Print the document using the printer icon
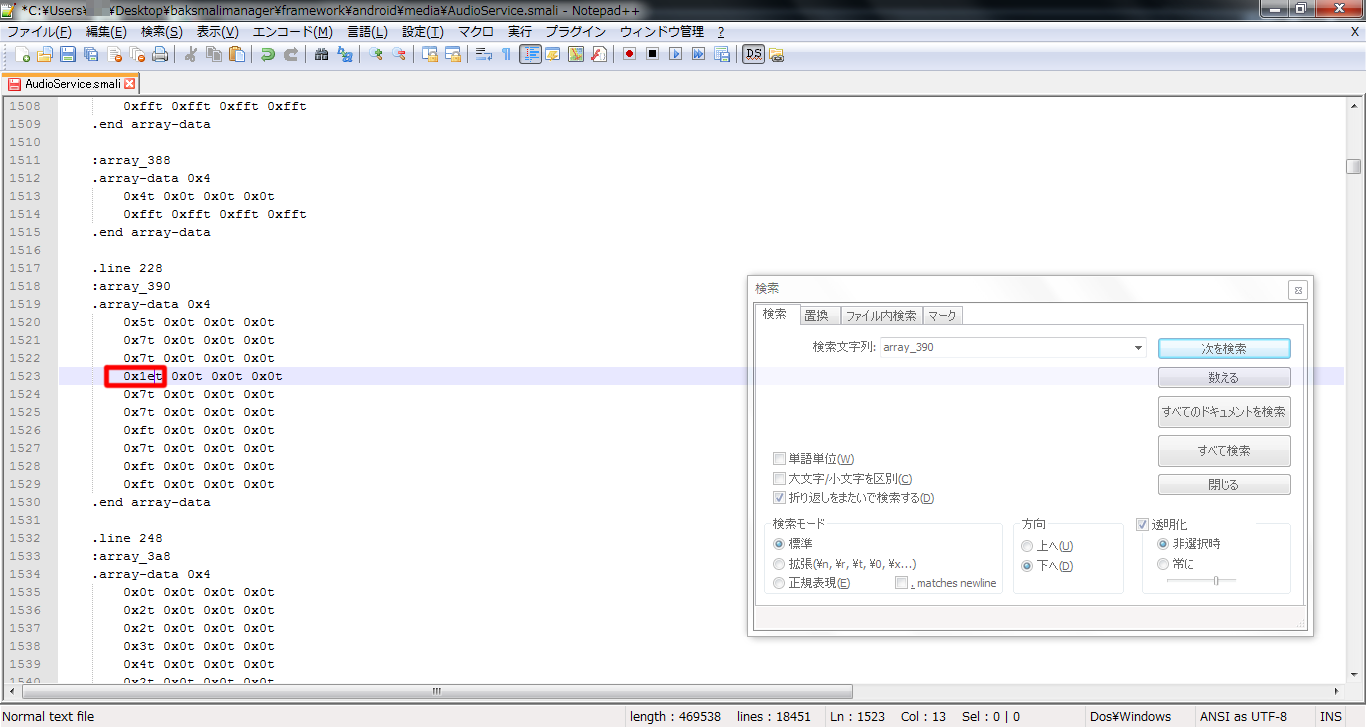The width and height of the screenshot is (1366, 728). point(160,54)
